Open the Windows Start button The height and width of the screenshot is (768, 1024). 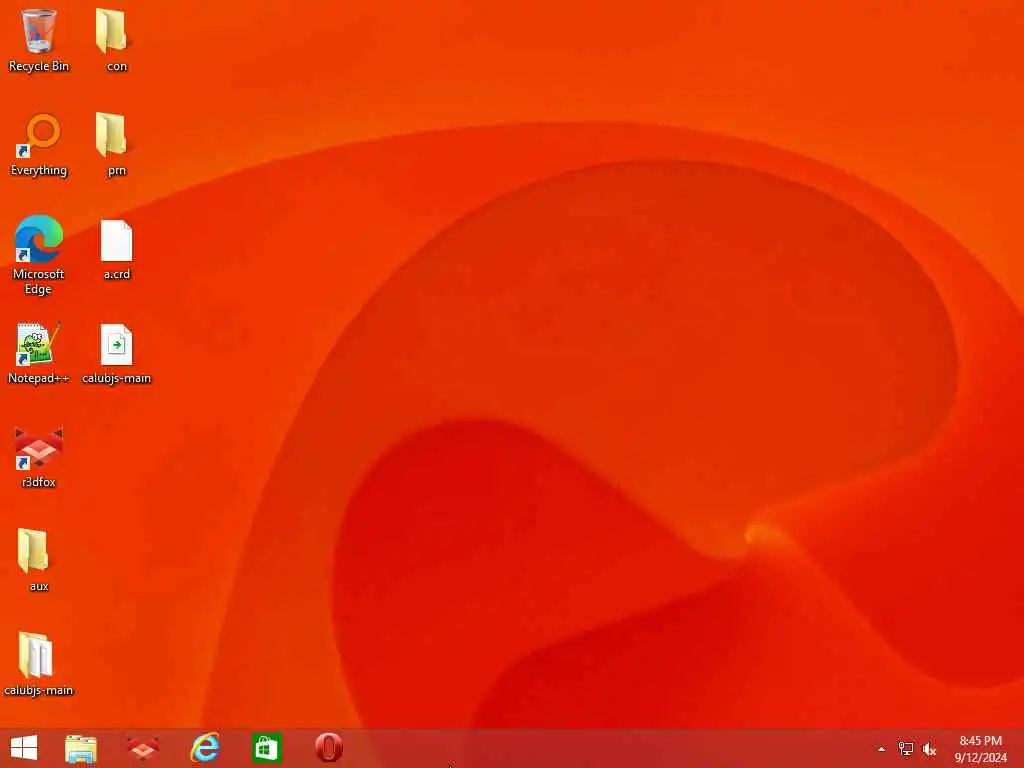tap(24, 748)
